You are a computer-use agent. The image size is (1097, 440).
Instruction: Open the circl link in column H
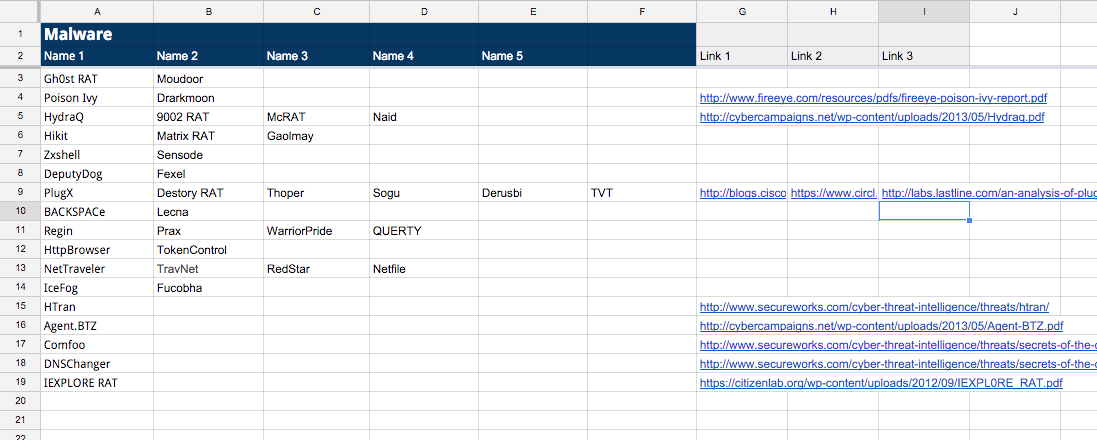click(x=833, y=193)
